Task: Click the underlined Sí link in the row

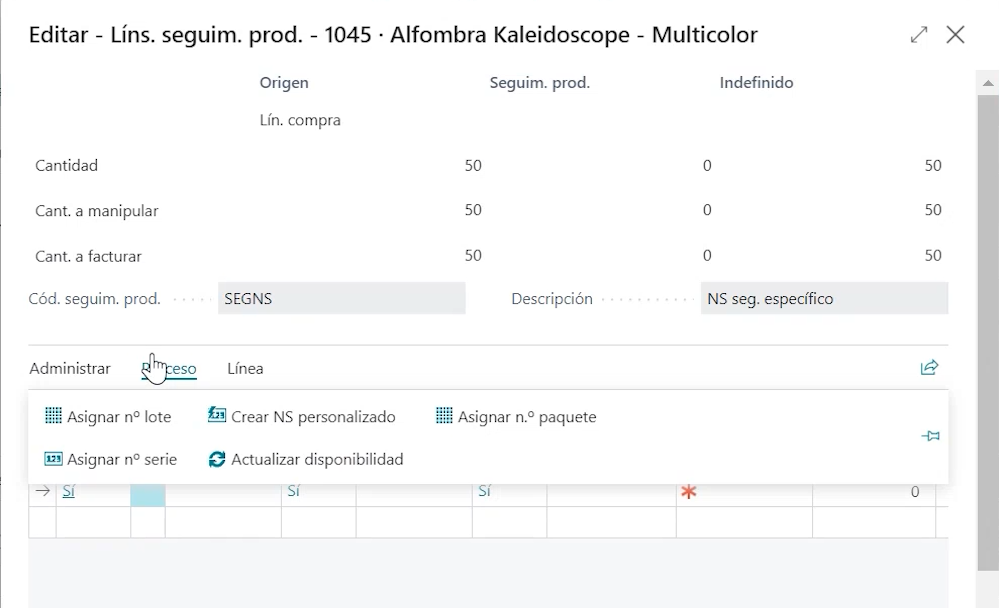Action: tap(69, 492)
